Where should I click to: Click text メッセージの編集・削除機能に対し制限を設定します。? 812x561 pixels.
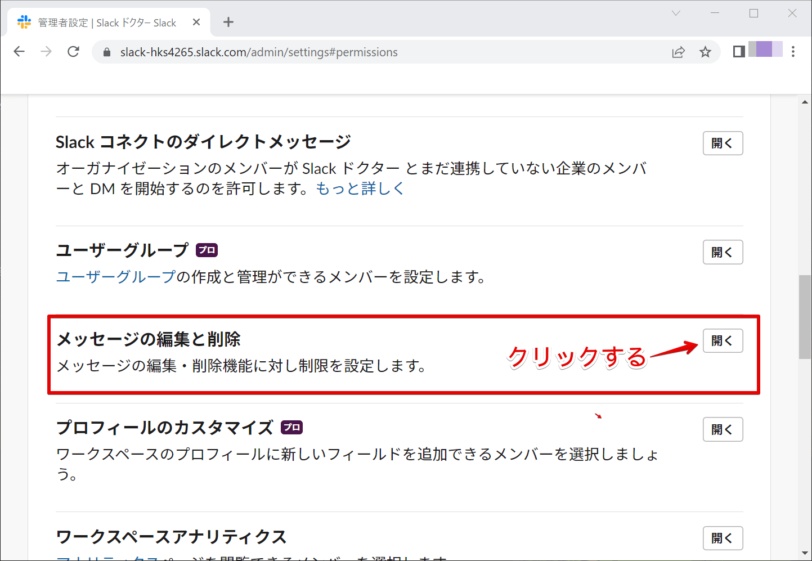tap(242, 366)
